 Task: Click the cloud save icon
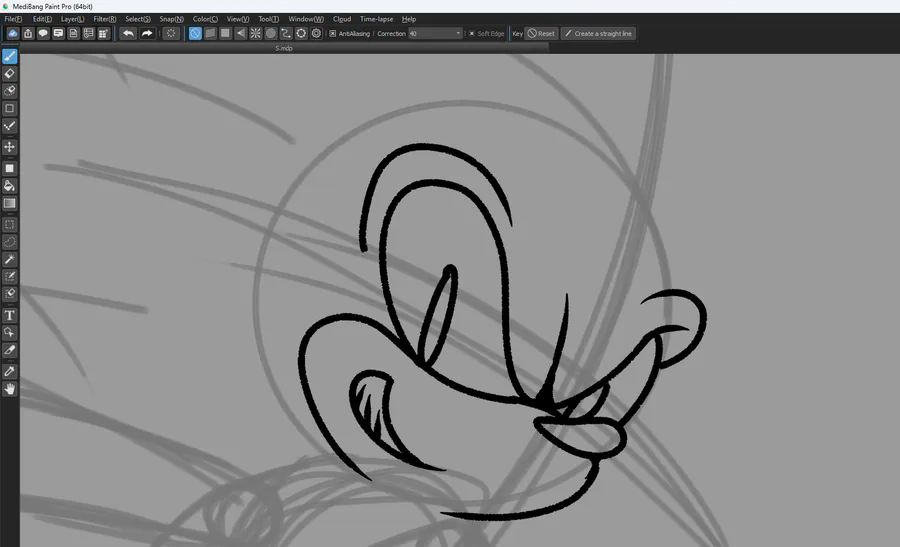coord(13,33)
